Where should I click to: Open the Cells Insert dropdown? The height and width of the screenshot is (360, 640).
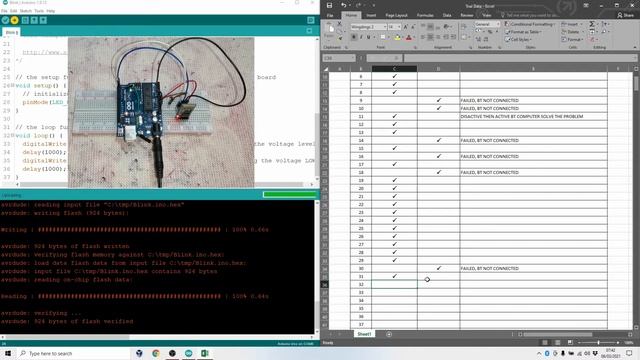(x=571, y=24)
